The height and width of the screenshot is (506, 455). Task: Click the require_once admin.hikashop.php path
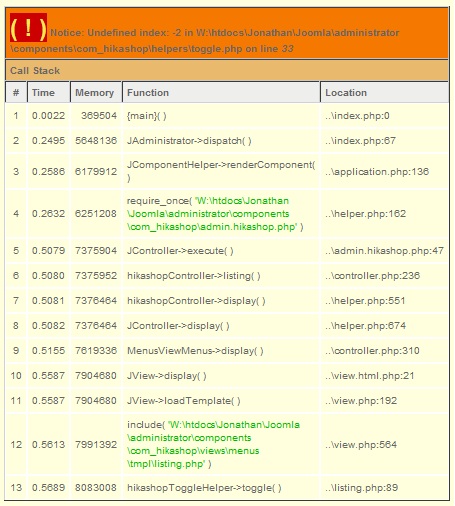(x=215, y=214)
